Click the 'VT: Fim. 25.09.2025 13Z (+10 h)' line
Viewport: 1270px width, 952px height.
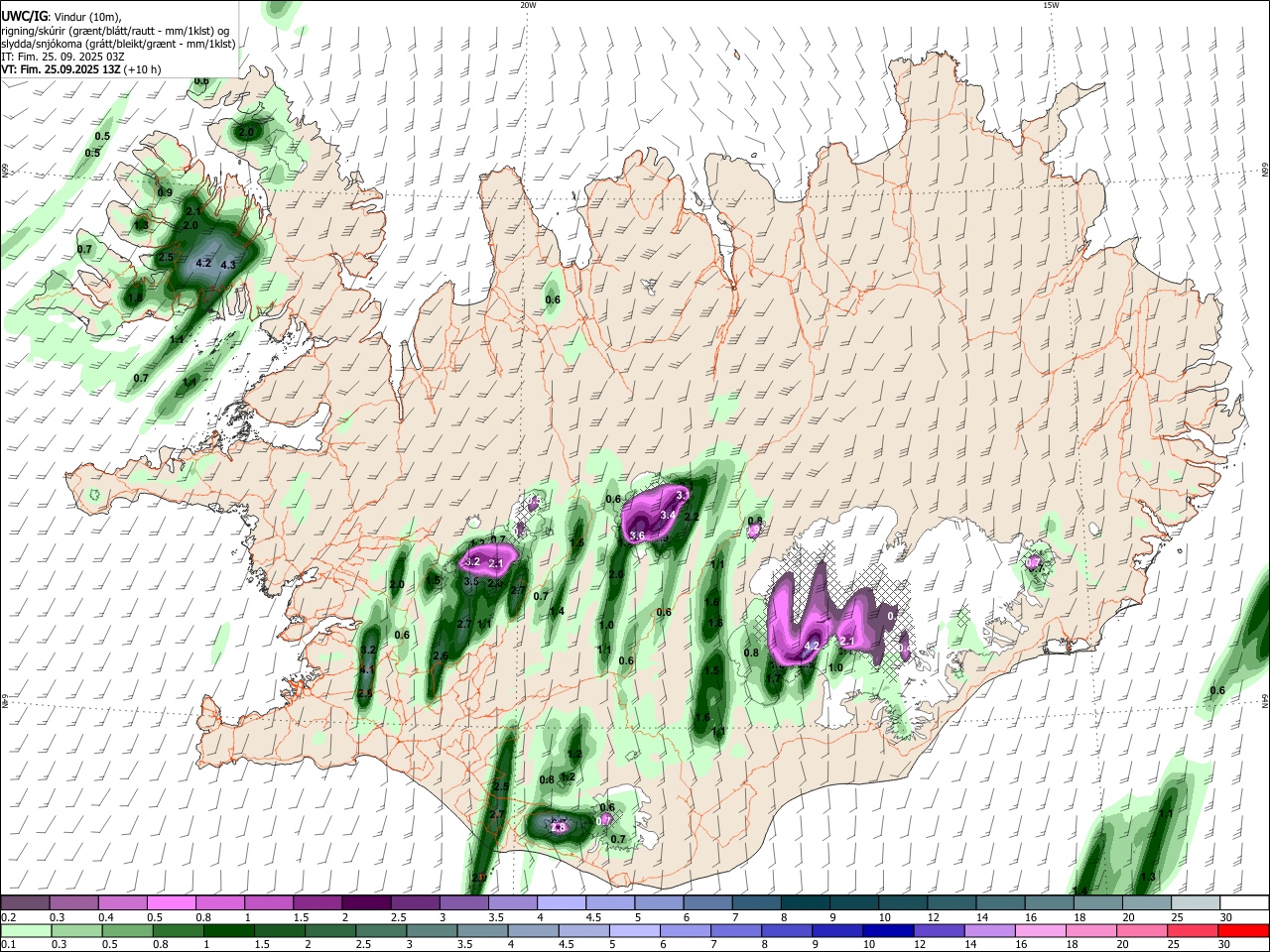pos(81,69)
